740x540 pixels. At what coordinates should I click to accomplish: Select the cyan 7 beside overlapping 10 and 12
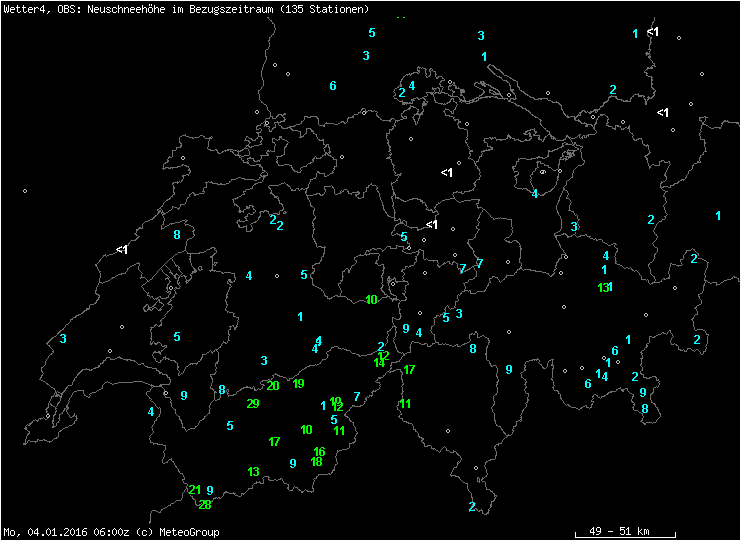[357, 397]
